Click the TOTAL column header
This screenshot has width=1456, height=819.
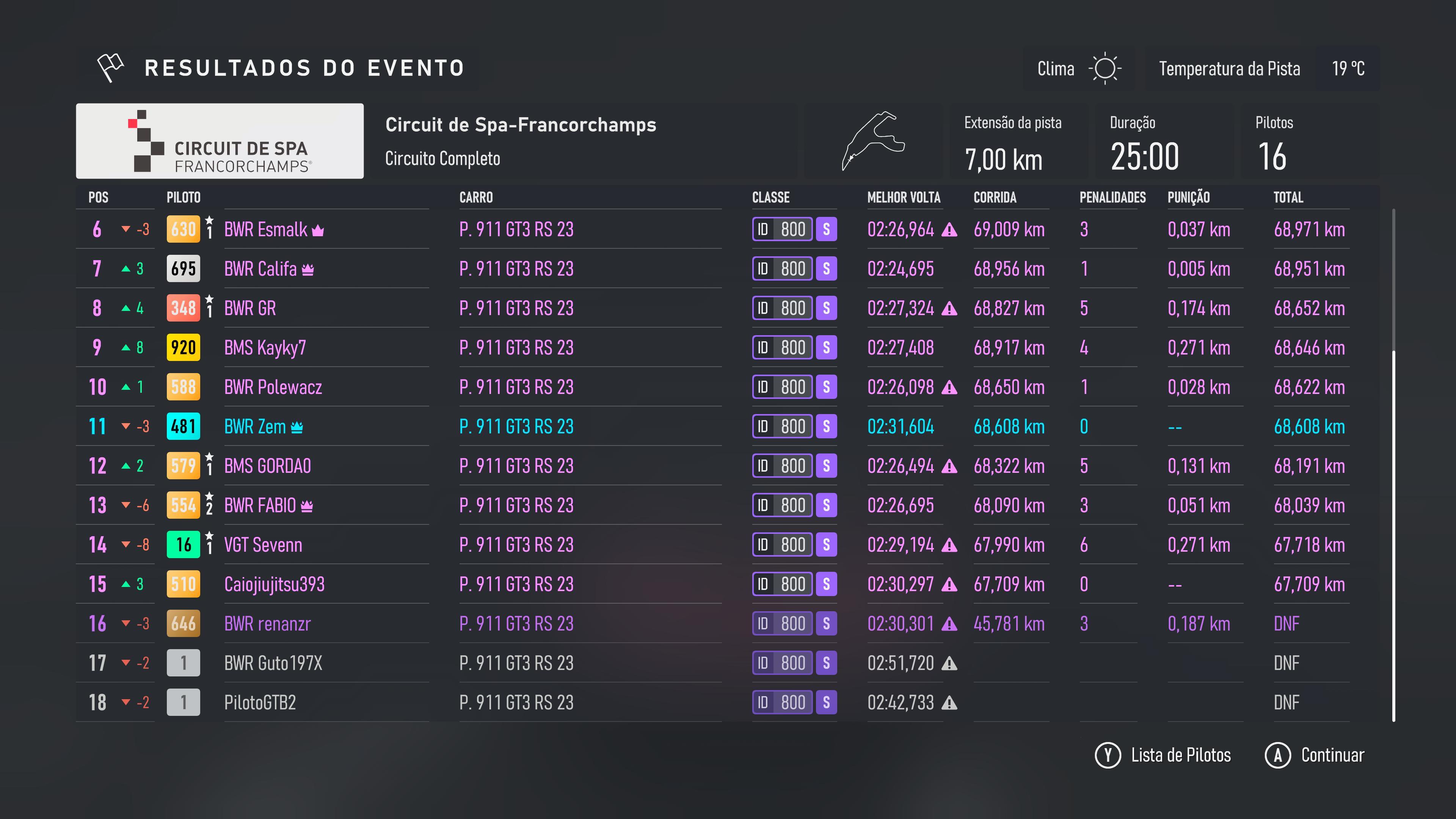[1288, 197]
